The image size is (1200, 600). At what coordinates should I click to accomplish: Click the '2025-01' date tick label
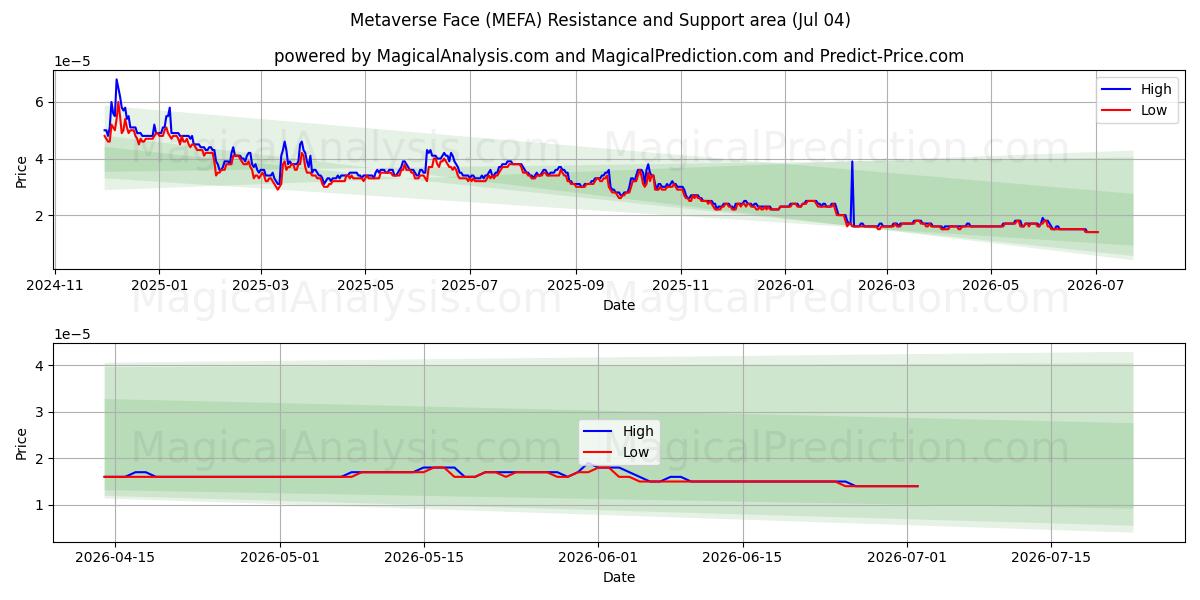[x=159, y=286]
